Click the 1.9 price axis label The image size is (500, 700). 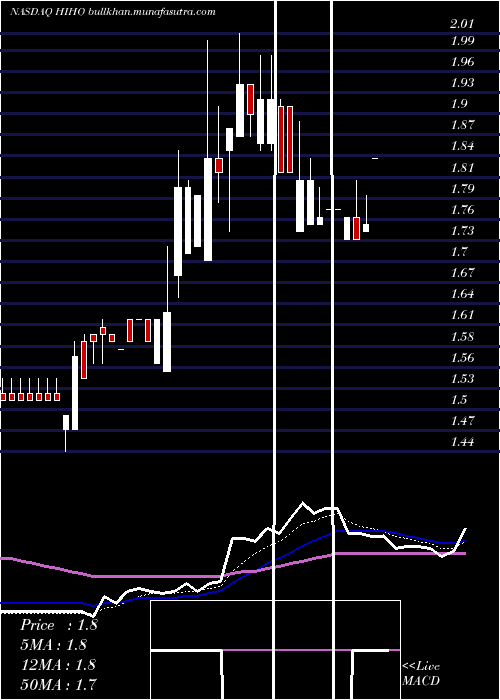459,104
